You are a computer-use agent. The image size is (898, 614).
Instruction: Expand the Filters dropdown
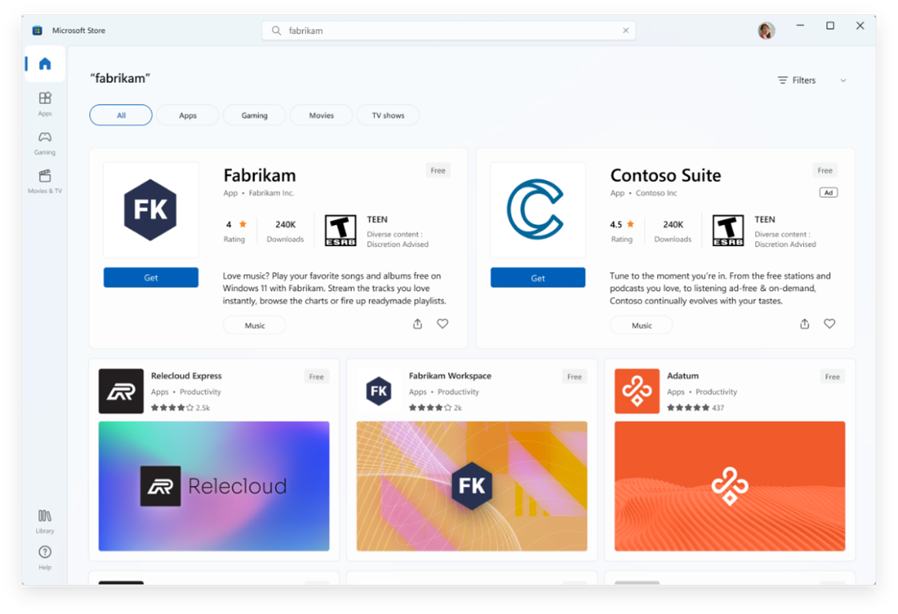[x=812, y=80]
